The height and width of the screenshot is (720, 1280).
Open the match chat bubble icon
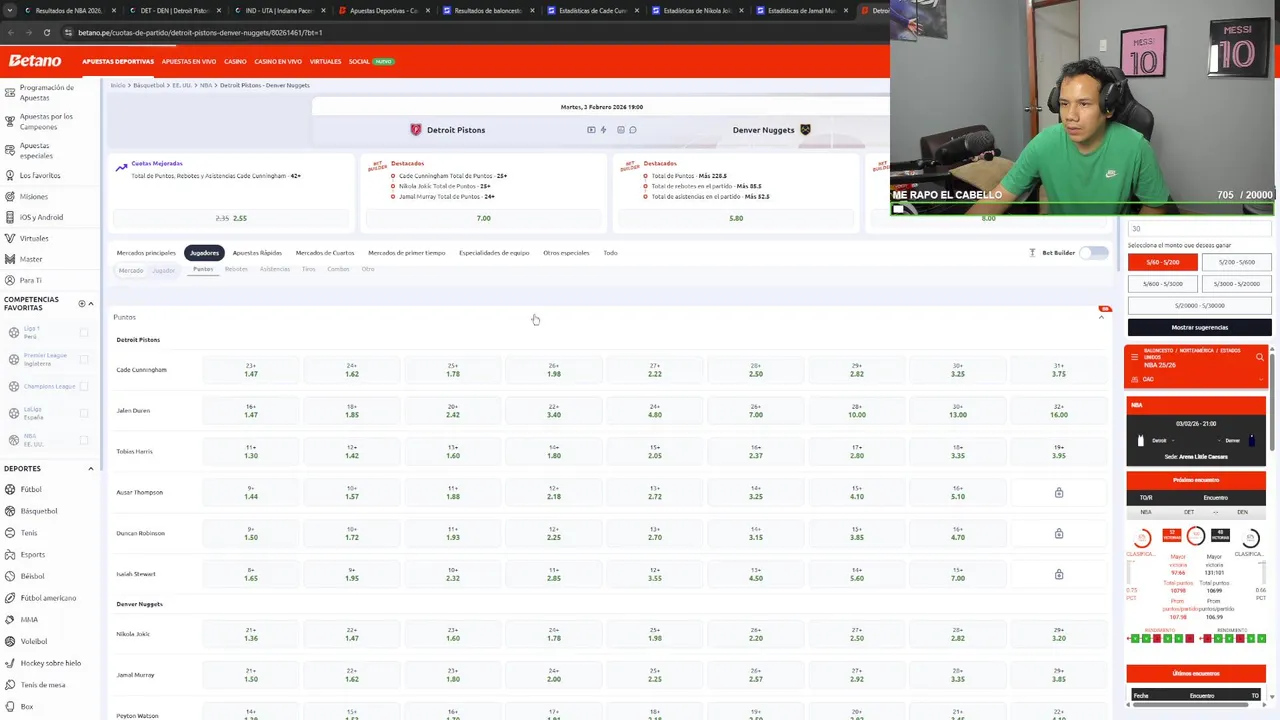[x=633, y=130]
